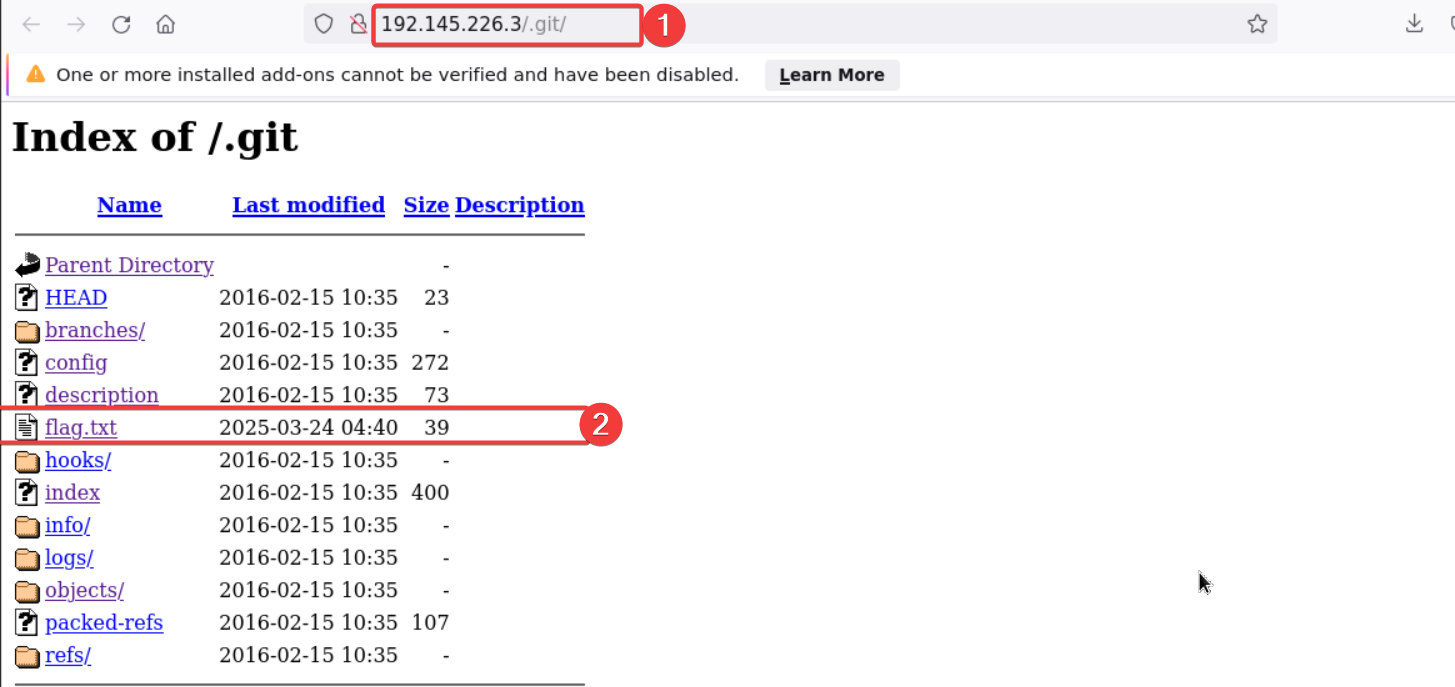This screenshot has height=687, width=1455.
Task: Open the downloads panel
Action: [1414, 25]
